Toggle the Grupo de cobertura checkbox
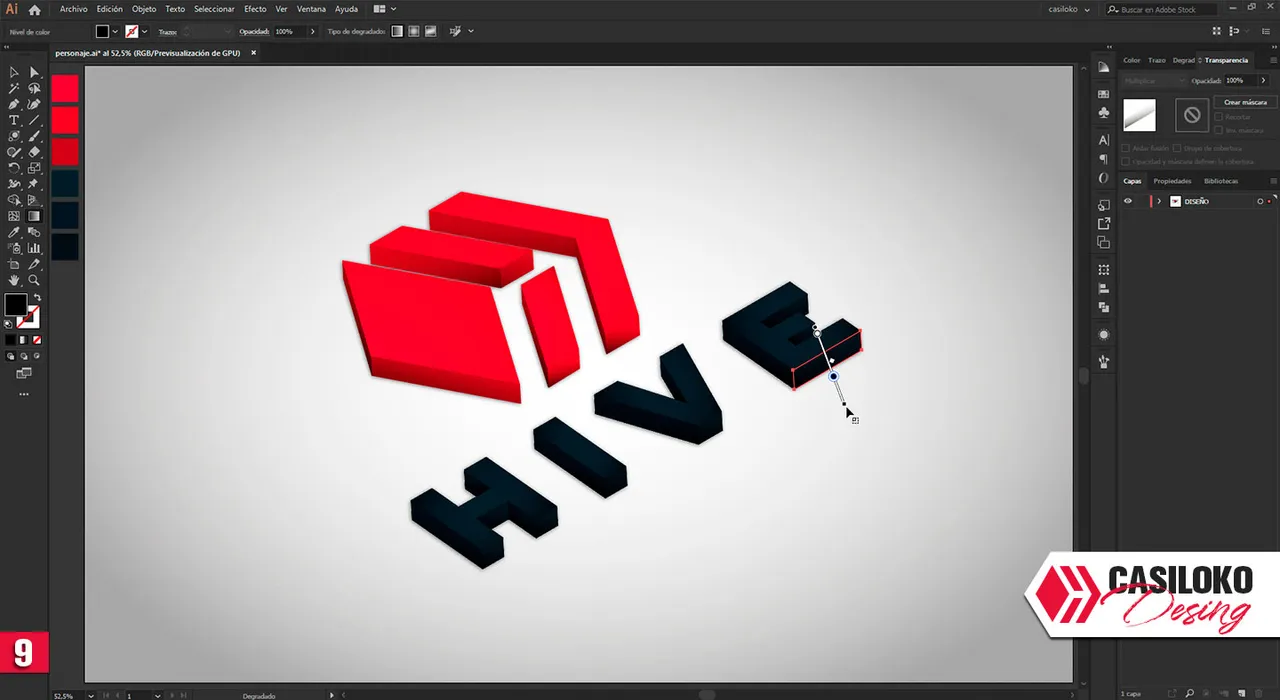Screen dimensions: 1280x700 1177,148
